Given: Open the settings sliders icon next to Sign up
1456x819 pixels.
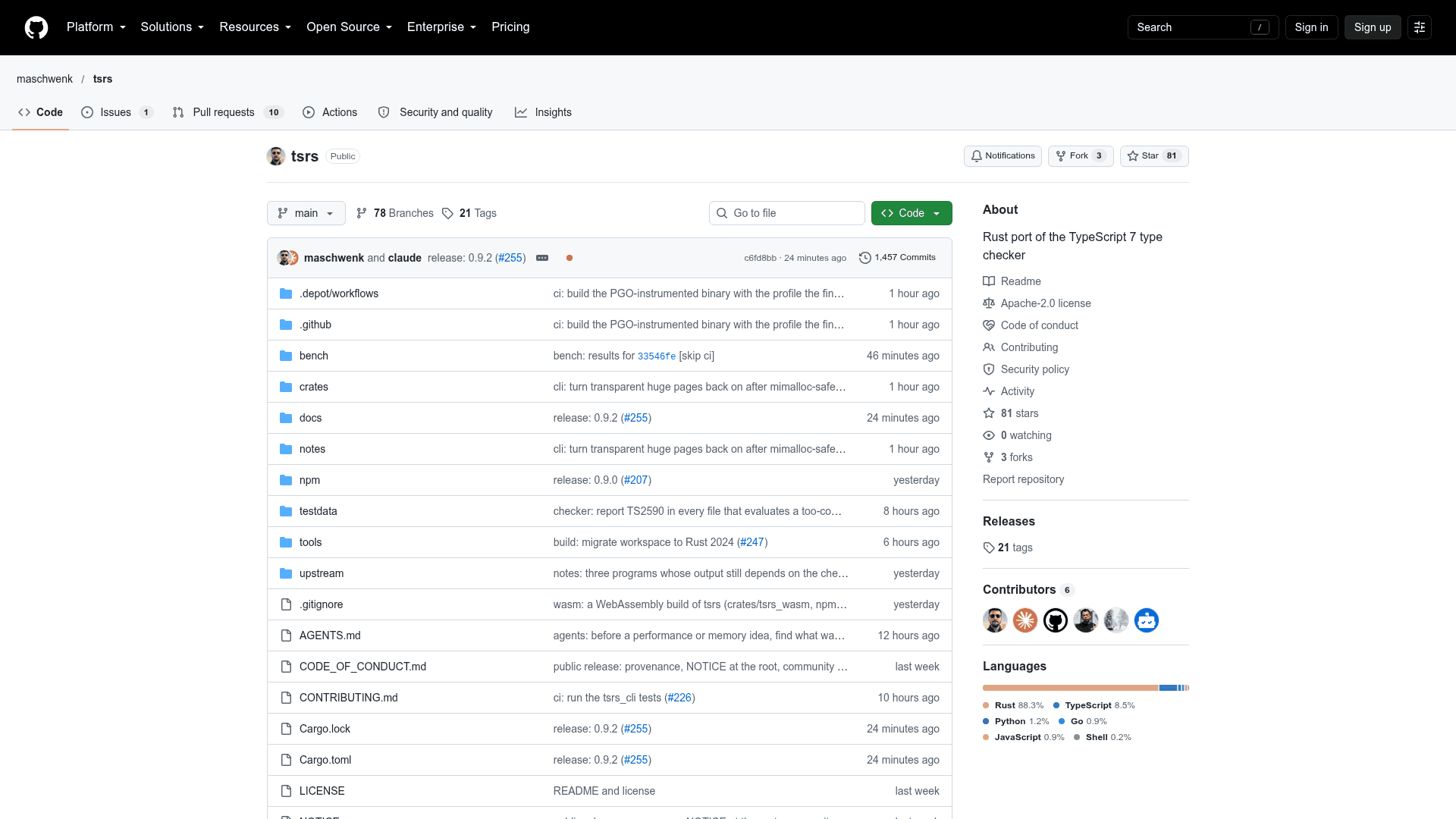Looking at the screenshot, I should [x=1420, y=27].
